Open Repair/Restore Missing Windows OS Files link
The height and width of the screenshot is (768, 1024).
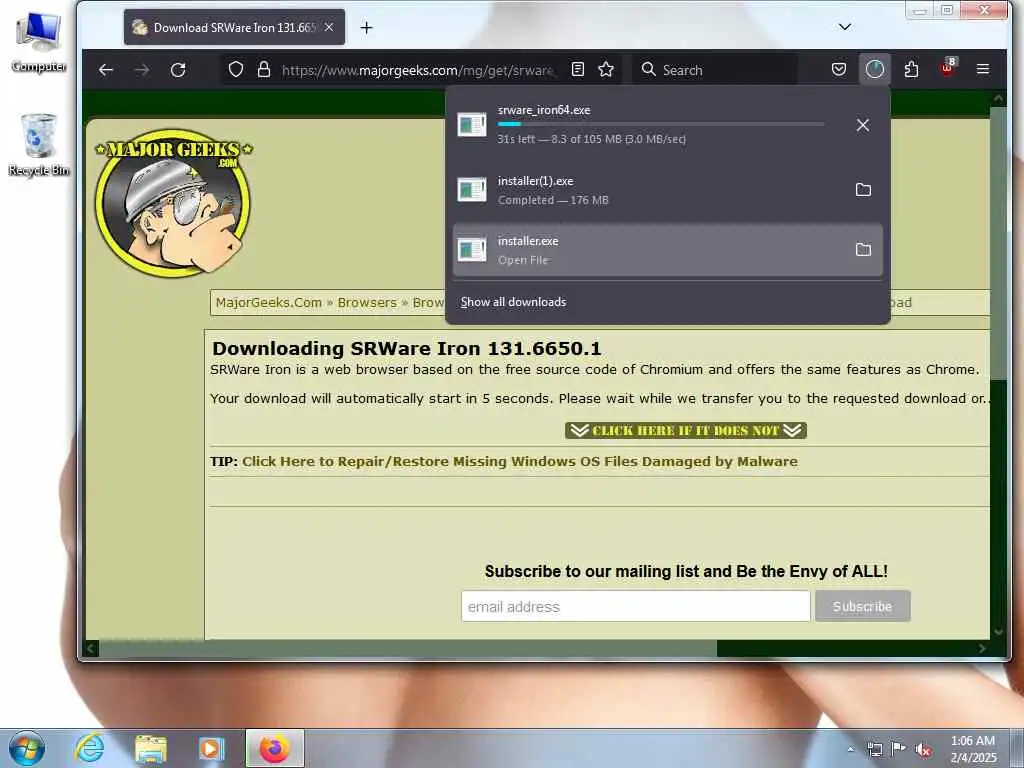tap(520, 461)
